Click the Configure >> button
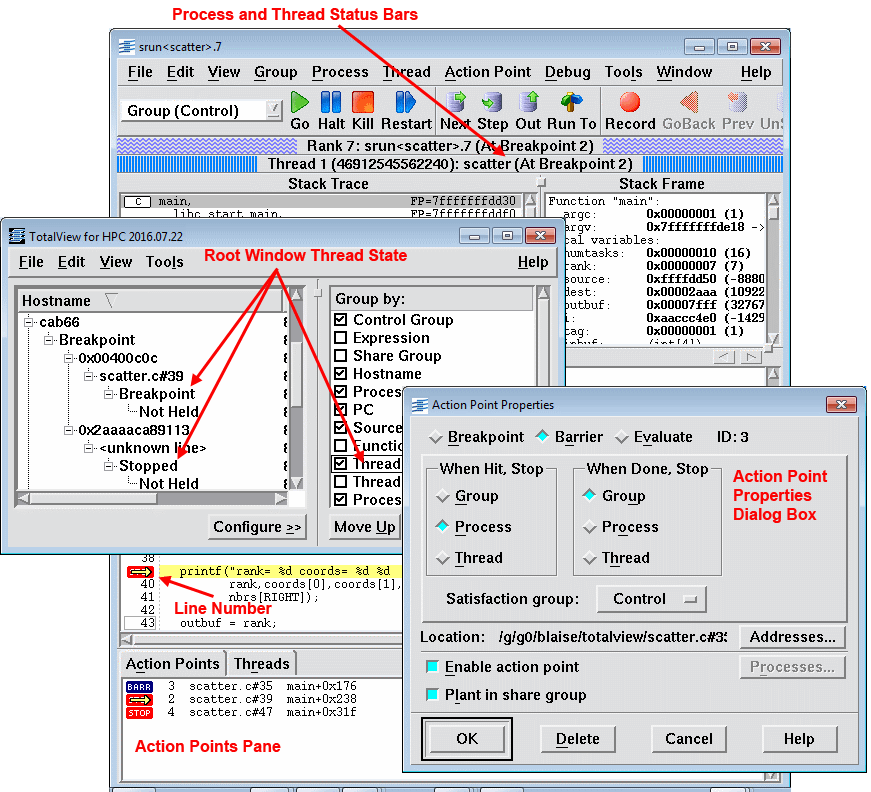Image resolution: width=871 pixels, height=792 pixels. click(x=257, y=527)
